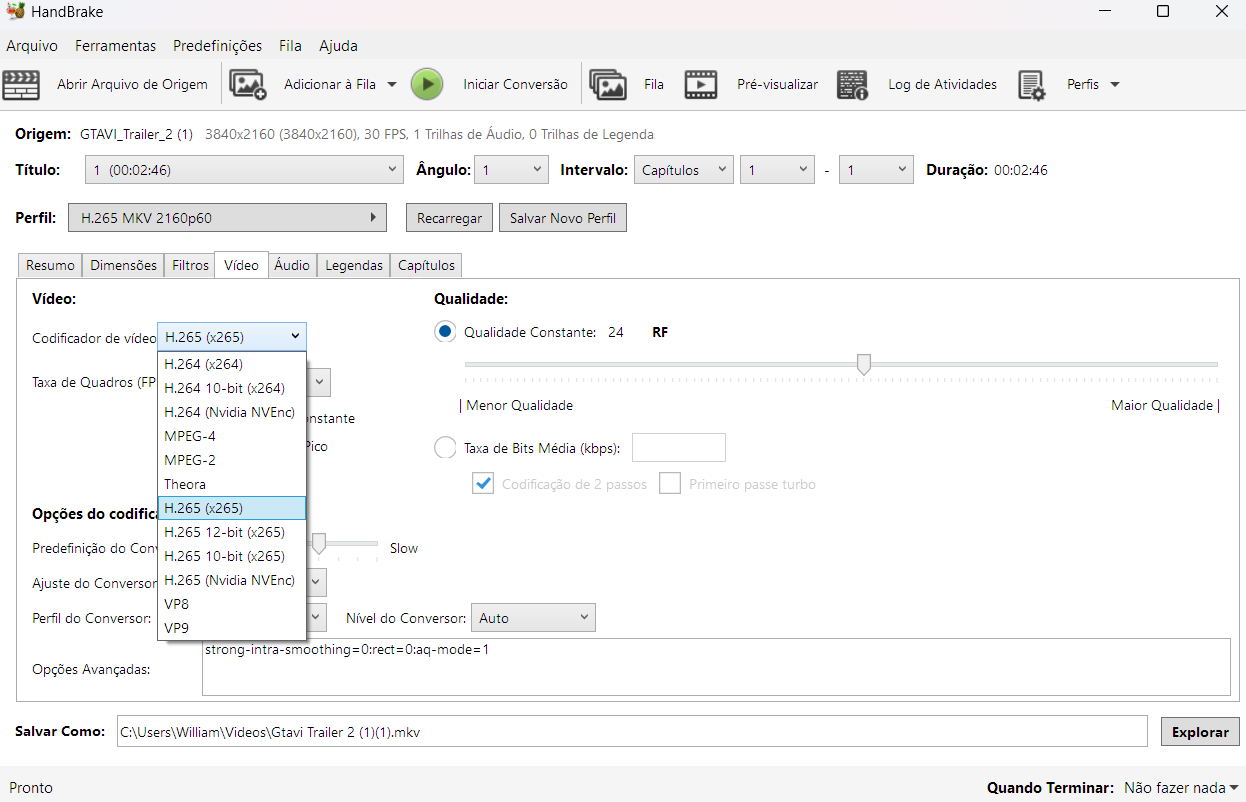This screenshot has width=1246, height=802.
Task: Click the Pré-visualizar toolbar label
Action: click(777, 85)
